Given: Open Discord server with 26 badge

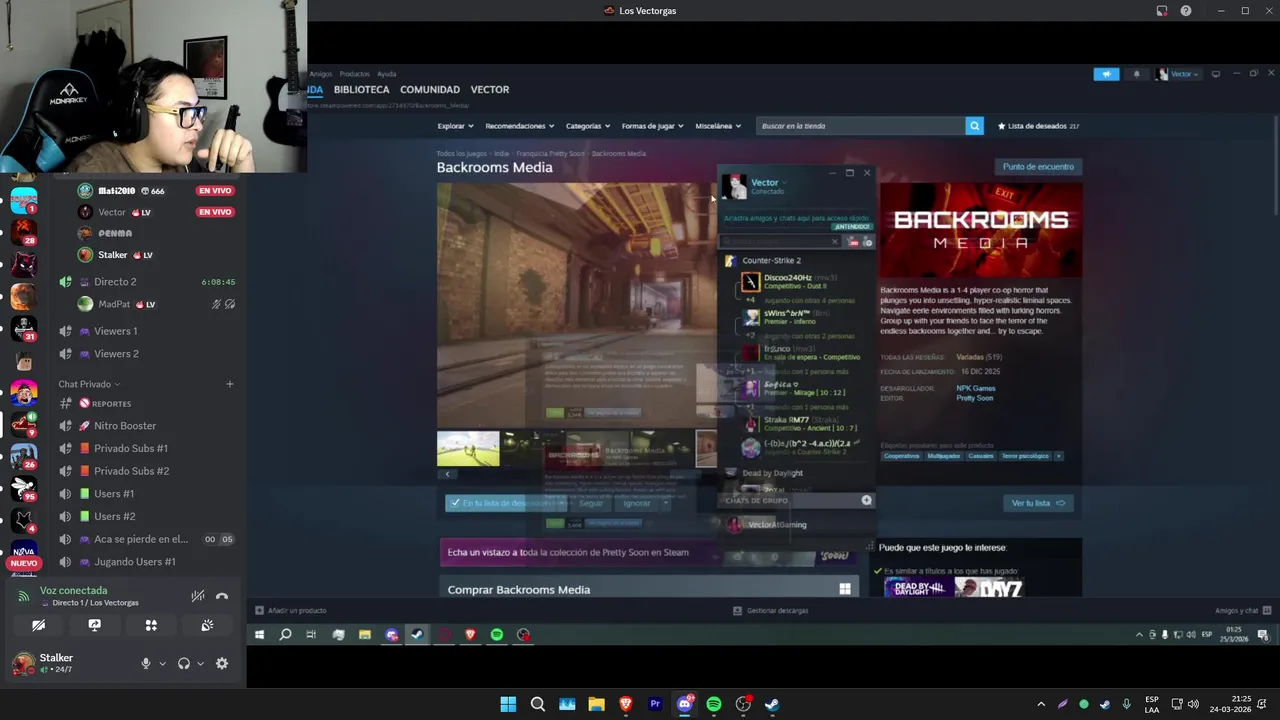Looking at the screenshot, I should click(x=24, y=456).
